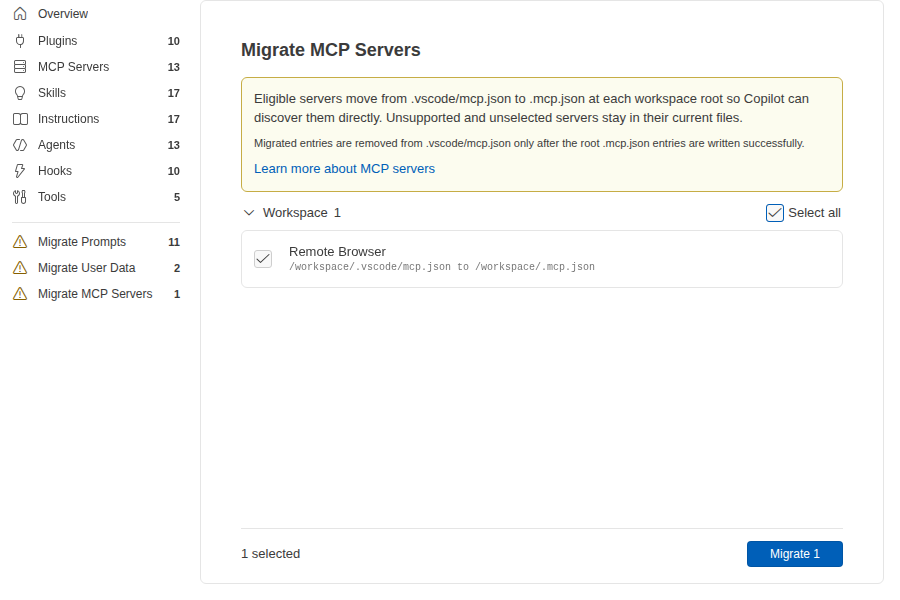The width and height of the screenshot is (900, 600).
Task: Open the Migrate Prompts page
Action: pos(96,242)
